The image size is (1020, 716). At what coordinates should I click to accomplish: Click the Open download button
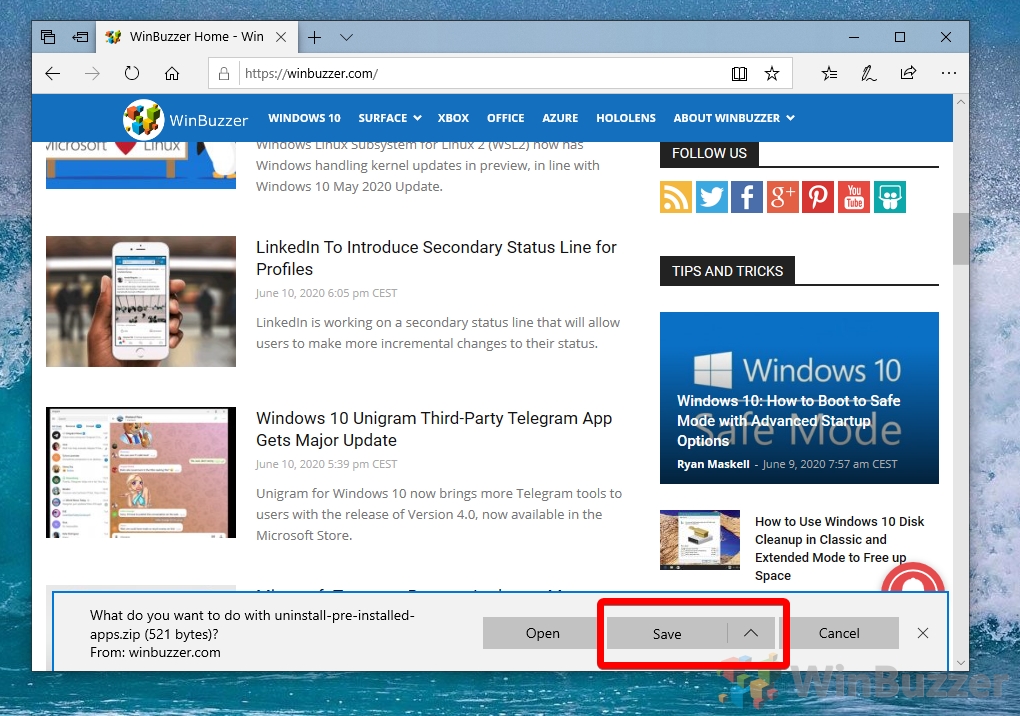coord(543,633)
